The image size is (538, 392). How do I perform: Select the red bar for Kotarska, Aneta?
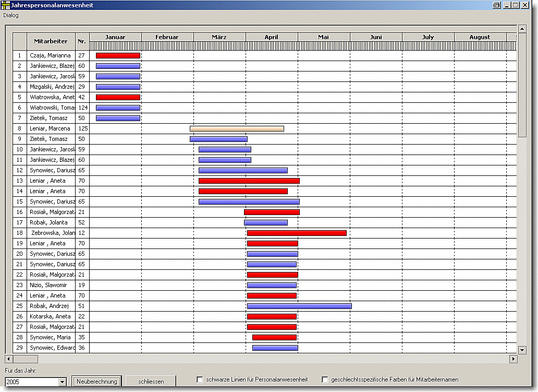(272, 316)
